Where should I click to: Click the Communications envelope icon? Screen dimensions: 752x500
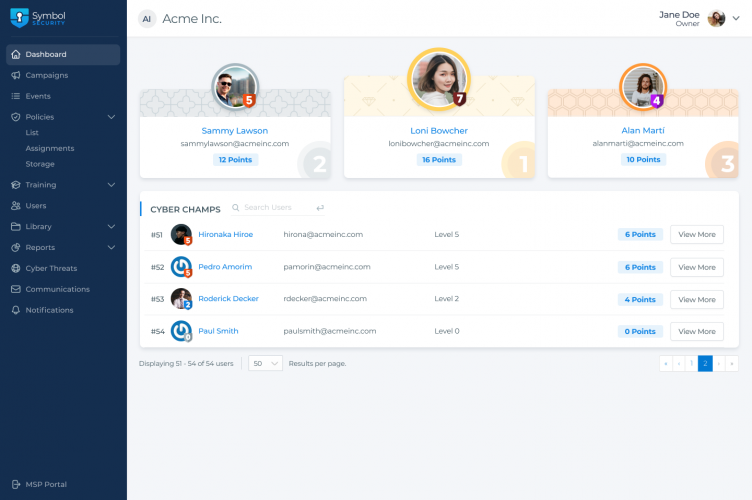tap(16, 289)
